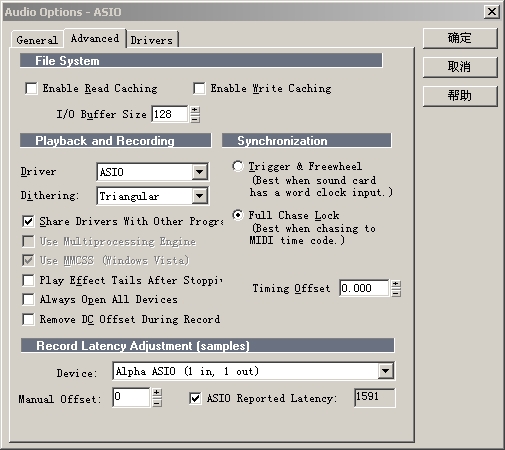Select Trigger & Freewheel radio button
Image resolution: width=505 pixels, height=450 pixels.
[x=238, y=166]
